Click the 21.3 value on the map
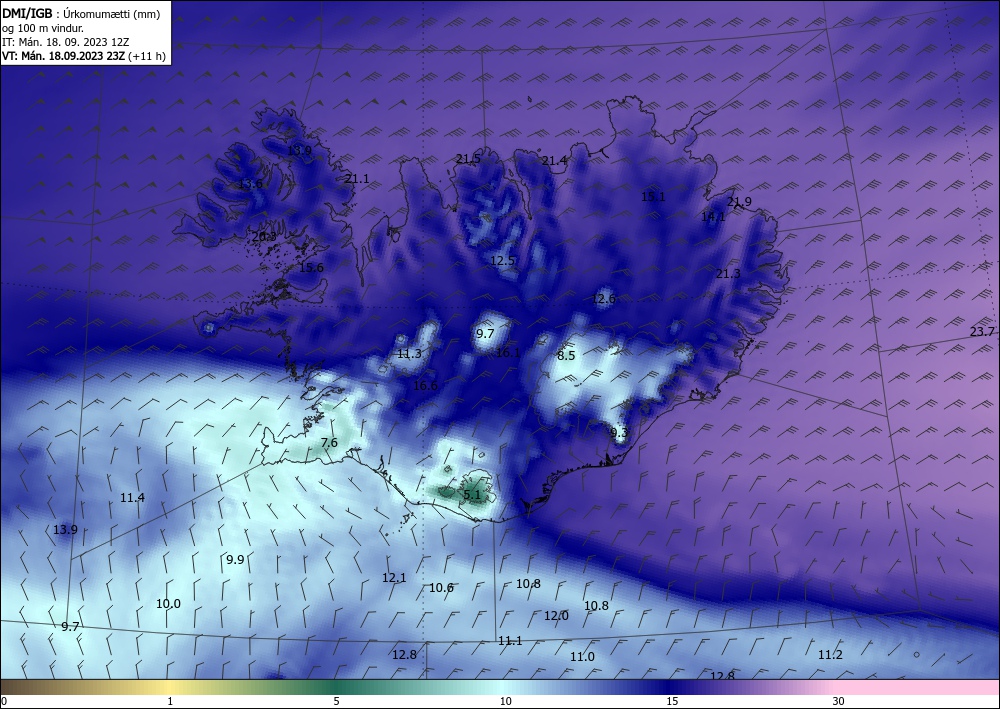 (728, 274)
